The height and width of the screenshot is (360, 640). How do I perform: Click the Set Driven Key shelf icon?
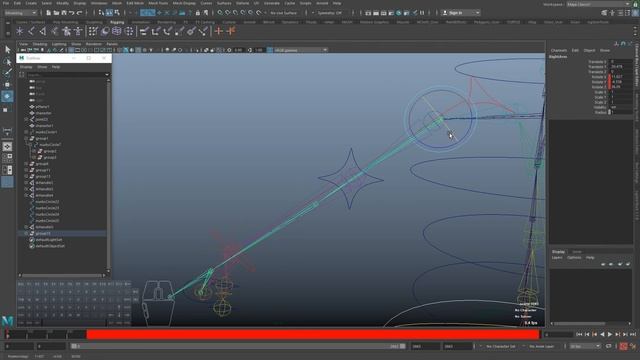pos(231,31)
